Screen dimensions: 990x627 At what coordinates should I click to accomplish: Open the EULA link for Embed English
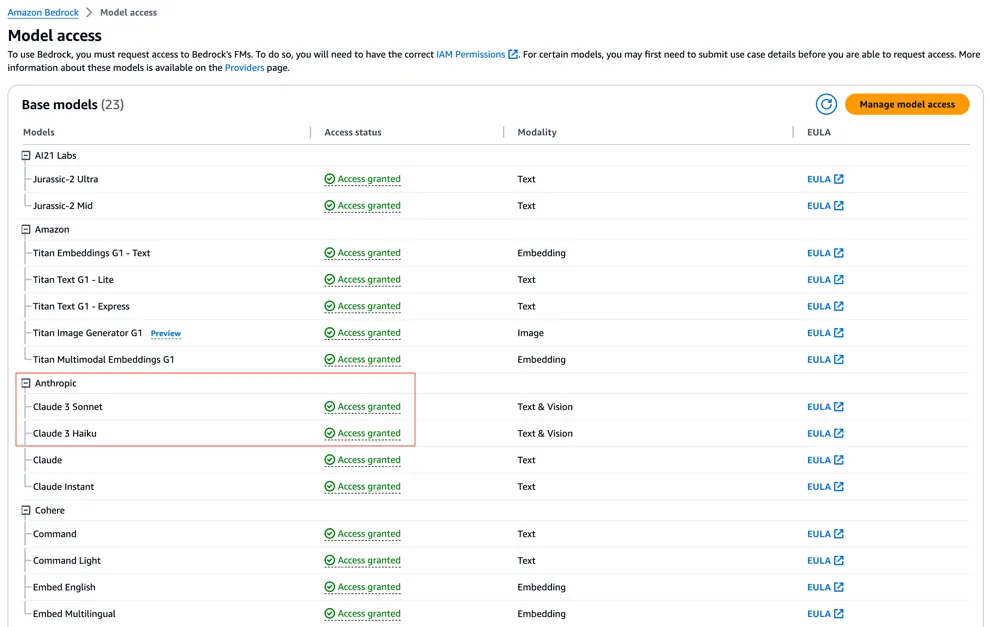click(825, 587)
